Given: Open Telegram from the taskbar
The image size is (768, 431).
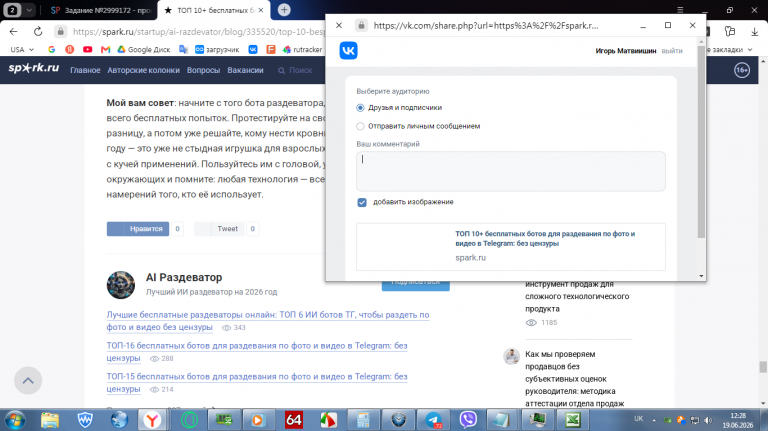Looking at the screenshot, I should coord(433,420).
